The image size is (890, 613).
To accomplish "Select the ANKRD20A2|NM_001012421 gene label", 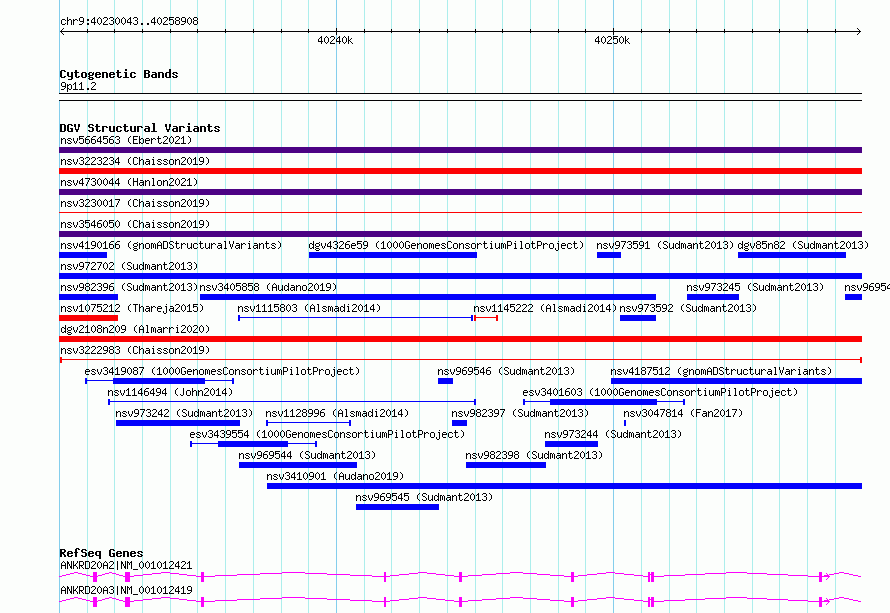I will tap(126, 565).
